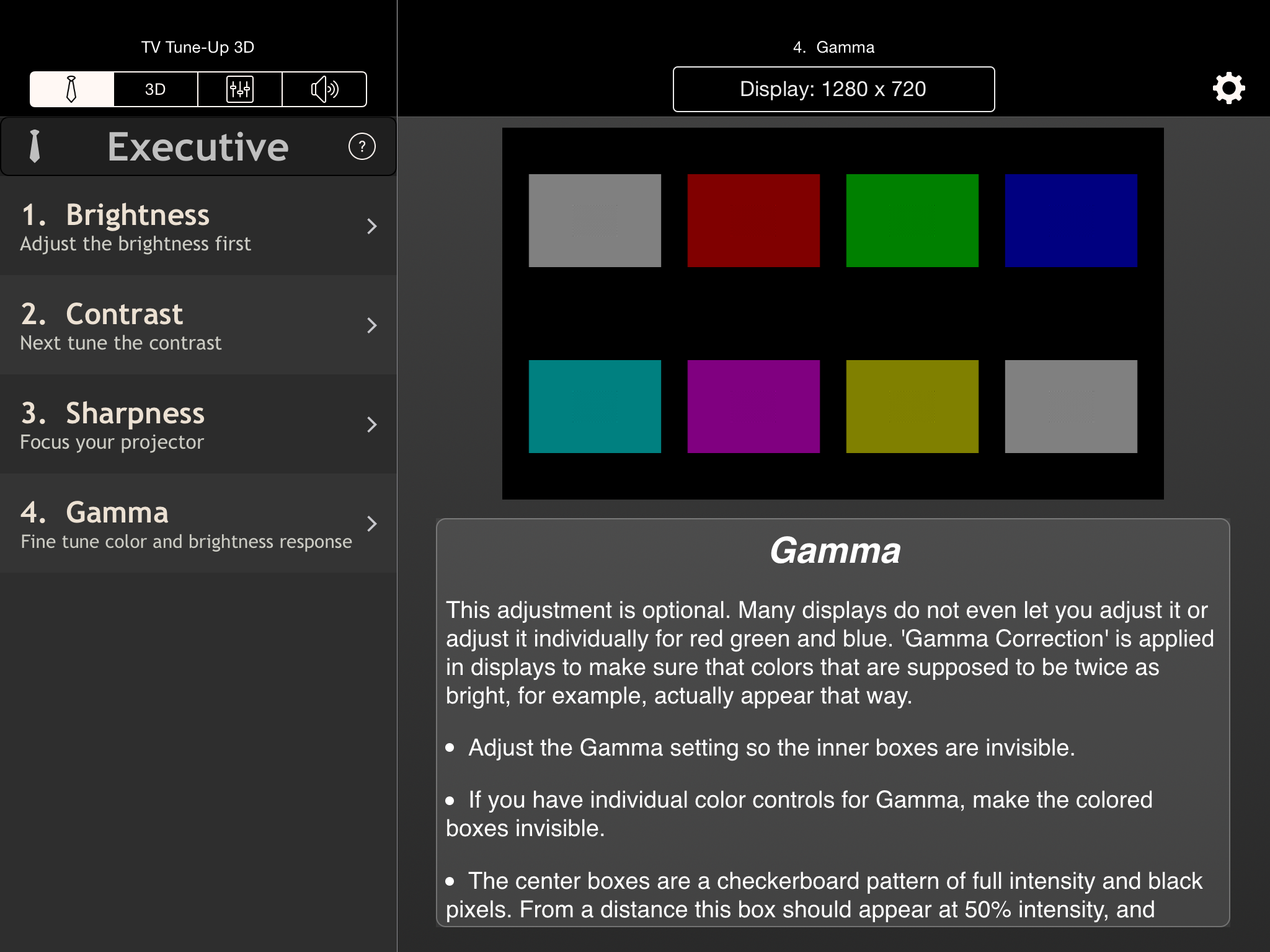
Task: Open step 1 Brightness item
Action: 186,226
